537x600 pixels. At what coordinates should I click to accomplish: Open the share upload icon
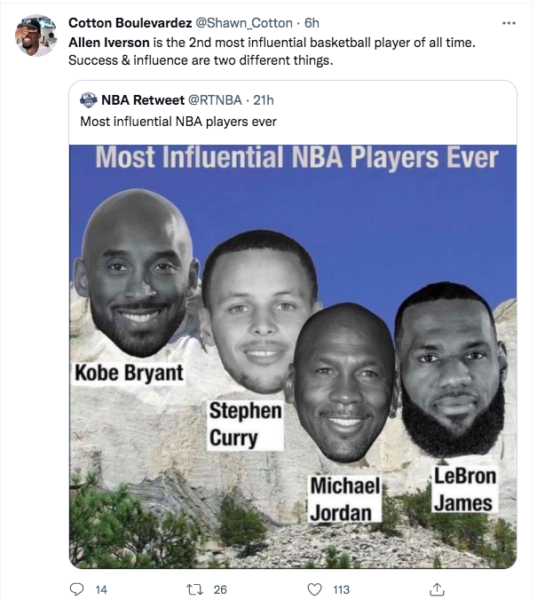437,589
